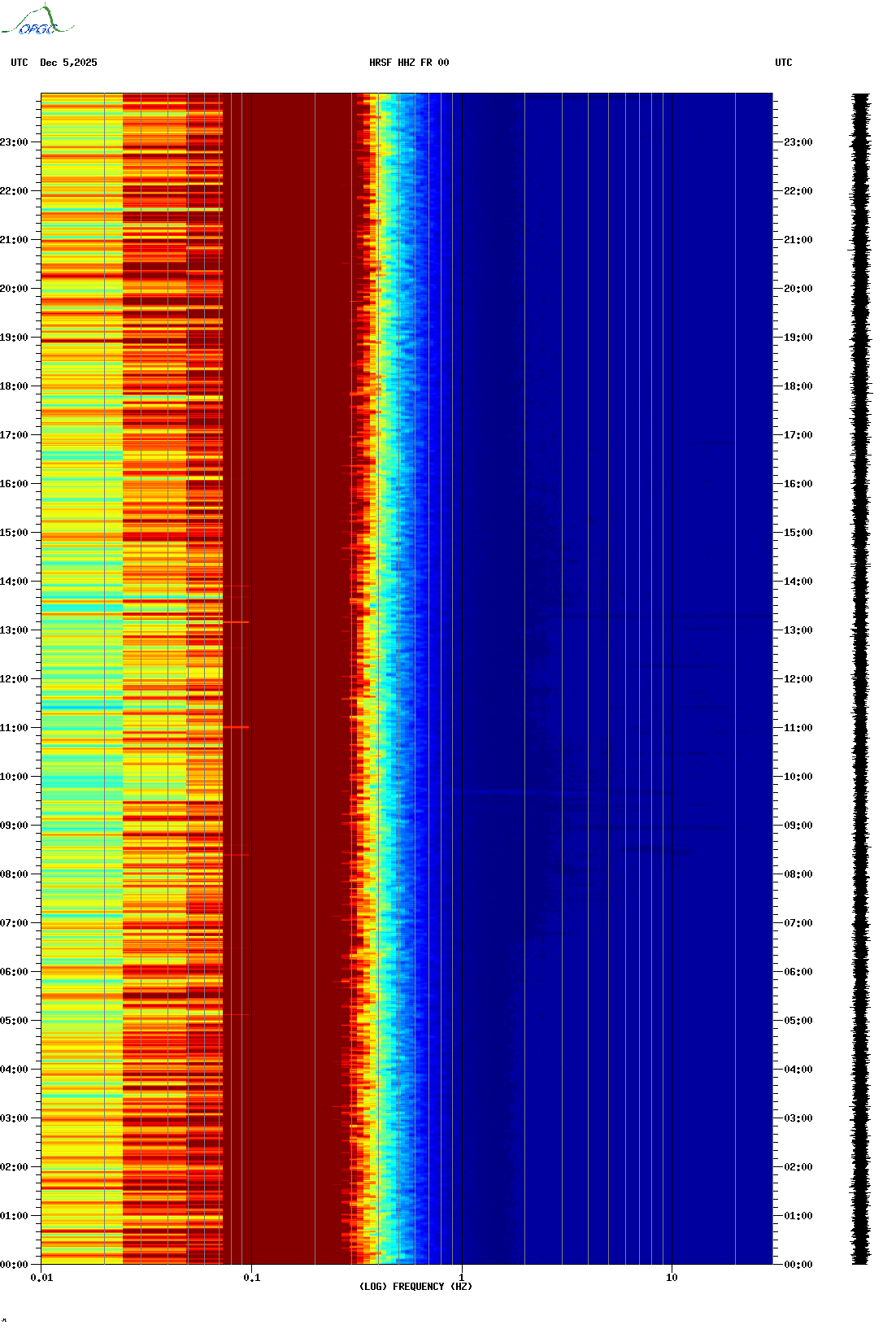Click the black seismogram waveform trace
The width and height of the screenshot is (896, 1329).
point(860,678)
